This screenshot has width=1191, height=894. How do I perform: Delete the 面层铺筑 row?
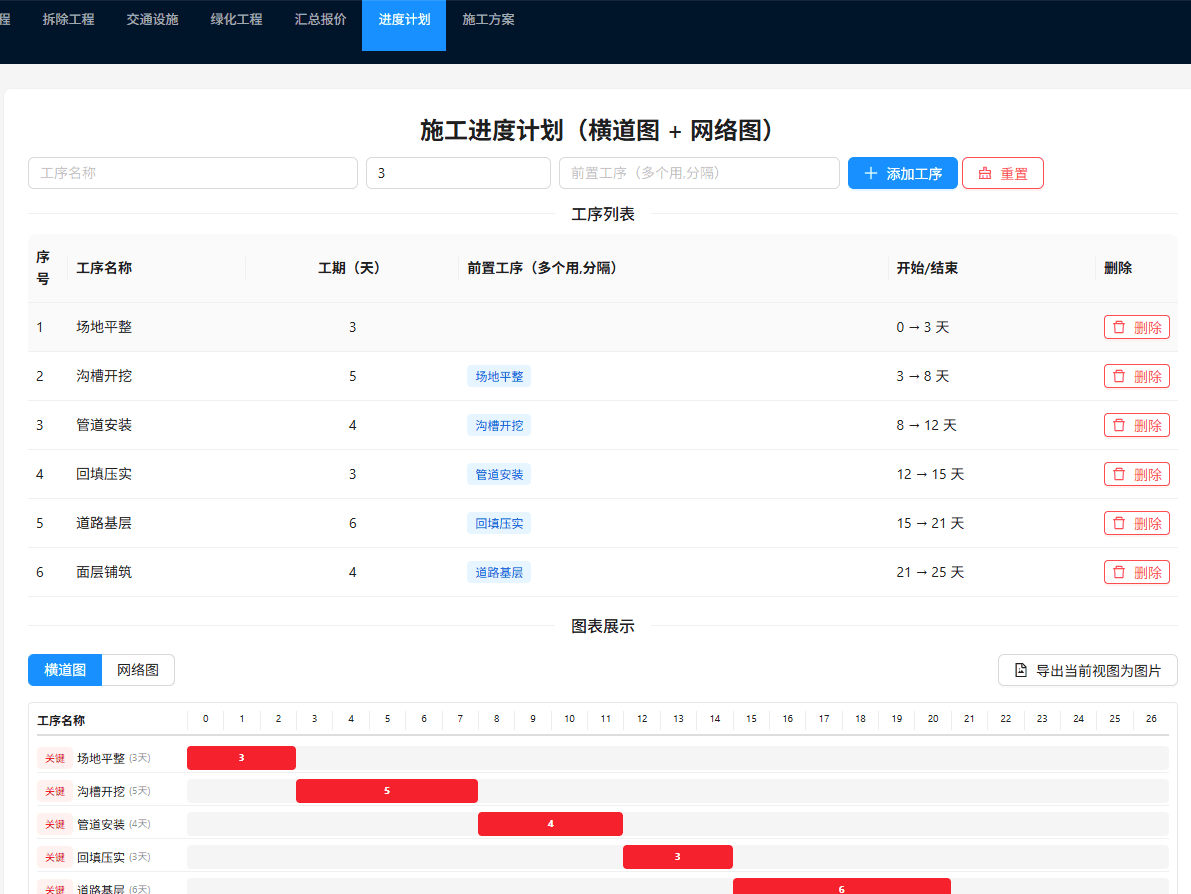click(x=1136, y=572)
